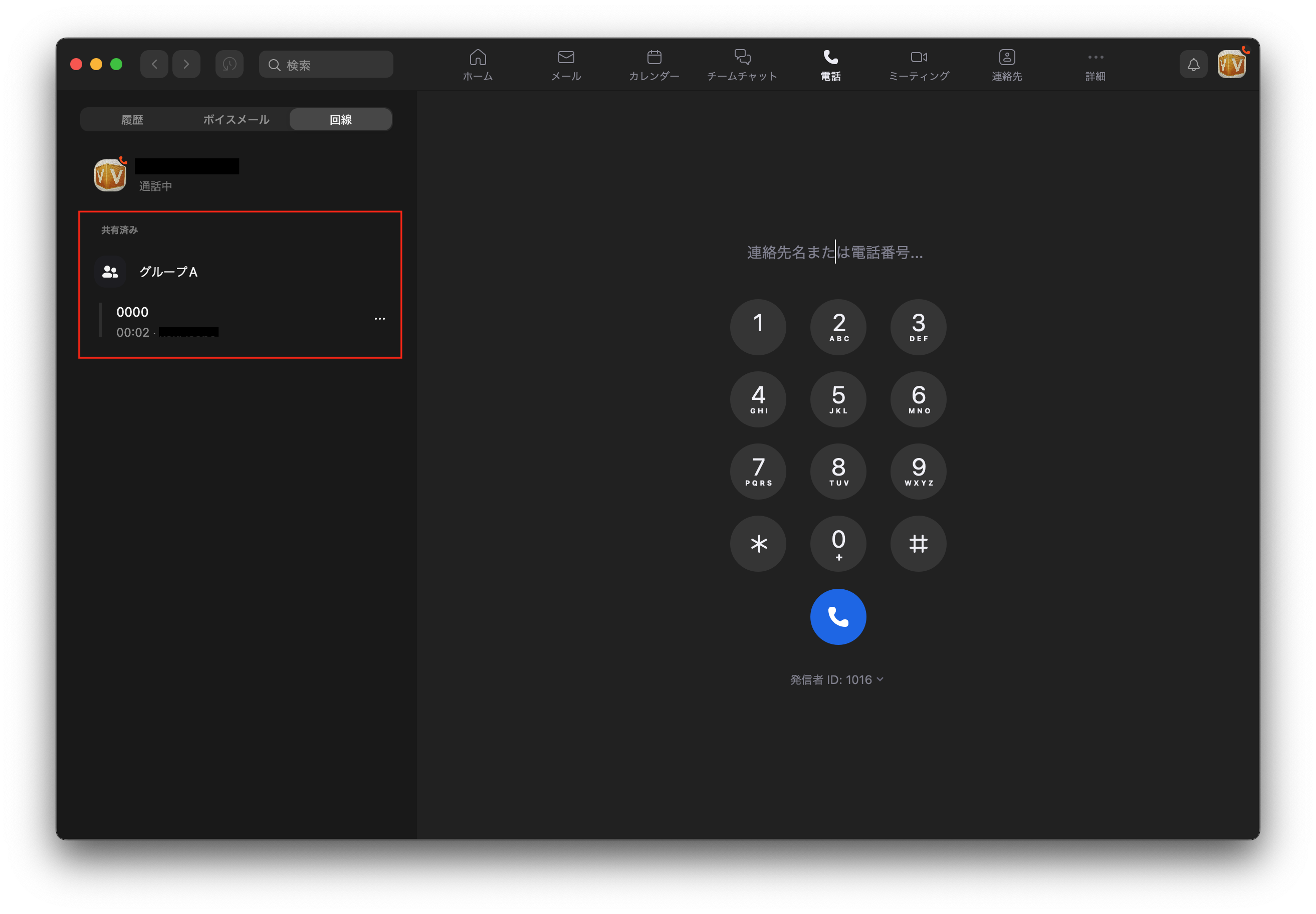Select the Lines (回線) tab
Viewport: 1316px width, 914px height.
coord(341,120)
